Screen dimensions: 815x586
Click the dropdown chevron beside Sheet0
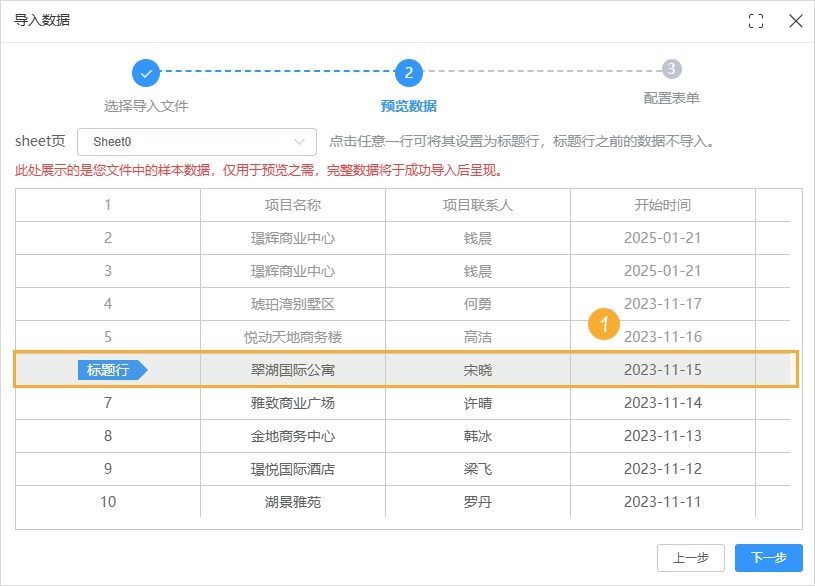coord(299,141)
